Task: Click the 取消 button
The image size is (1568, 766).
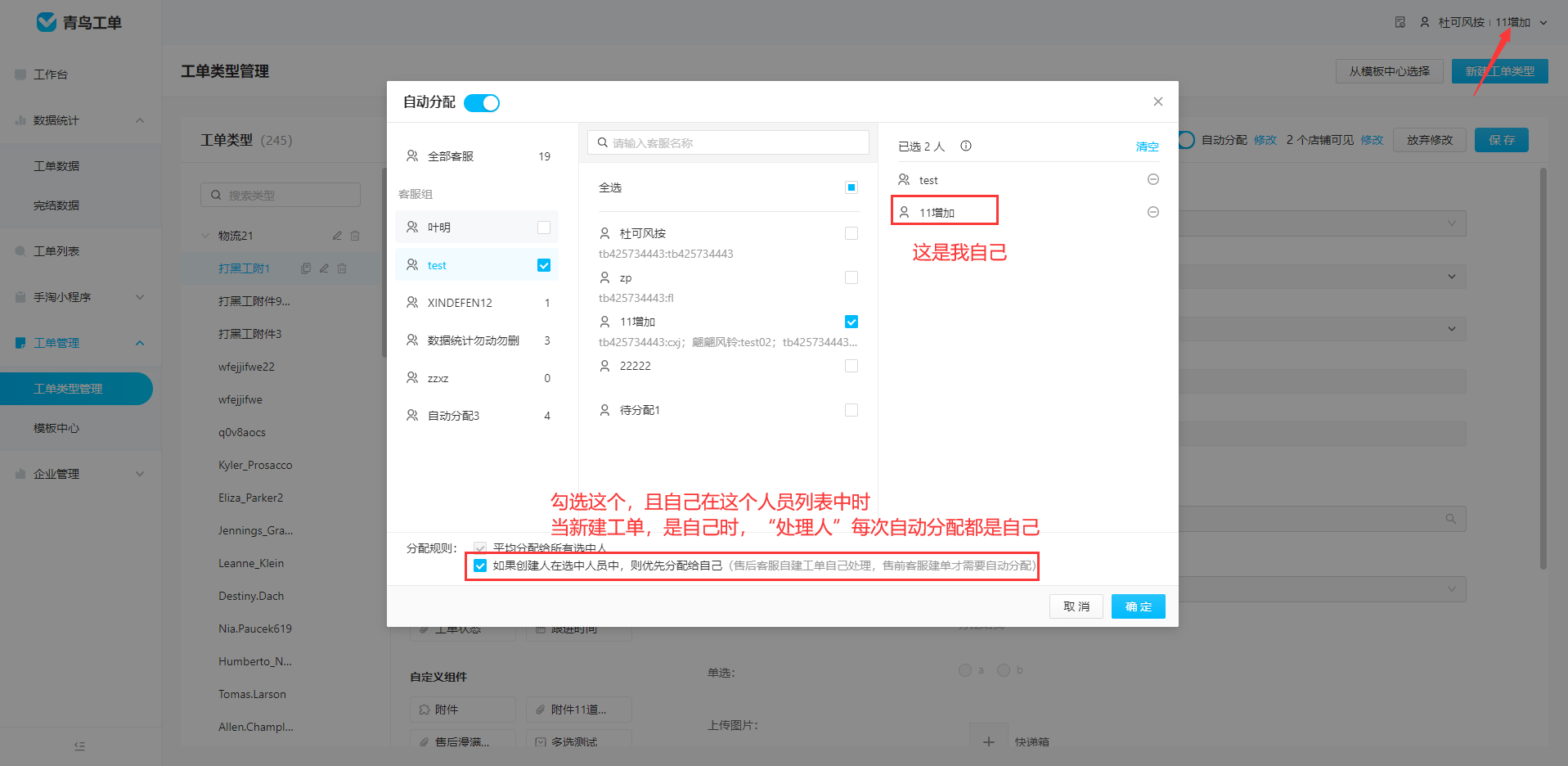Action: [x=1076, y=606]
